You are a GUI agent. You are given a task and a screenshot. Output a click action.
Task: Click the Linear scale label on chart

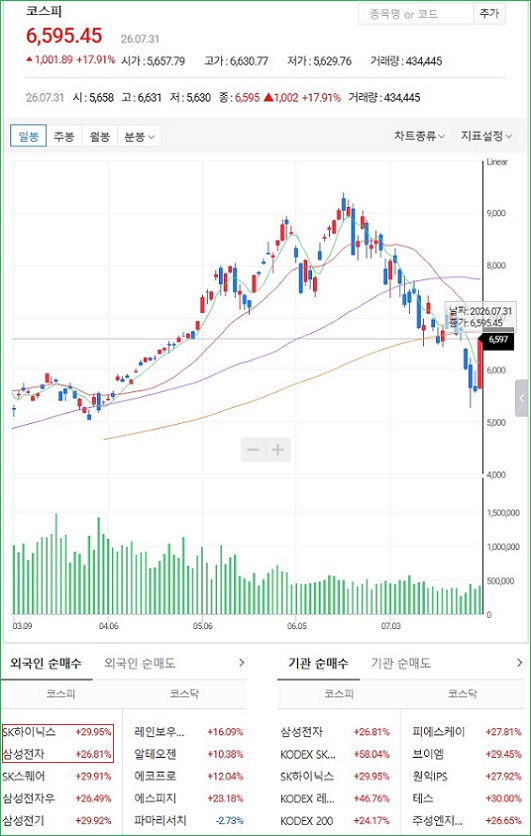497,162
